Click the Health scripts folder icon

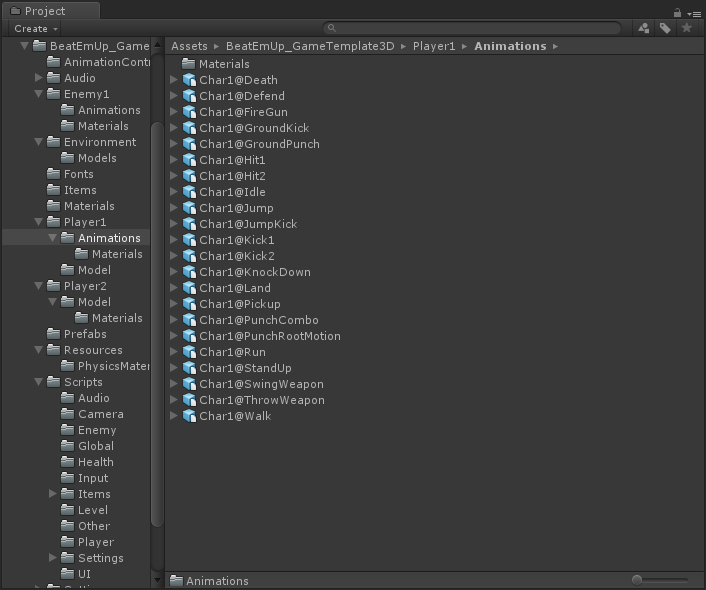(68, 462)
